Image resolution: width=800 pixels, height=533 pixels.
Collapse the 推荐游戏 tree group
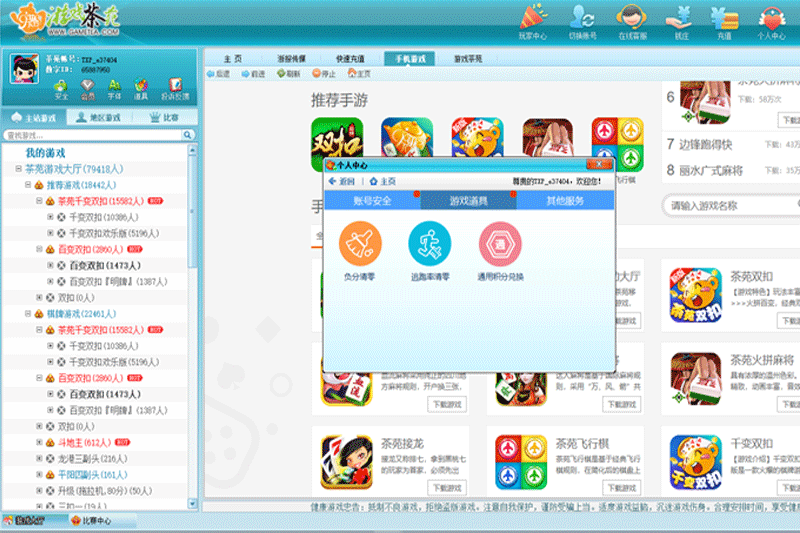coord(28,185)
